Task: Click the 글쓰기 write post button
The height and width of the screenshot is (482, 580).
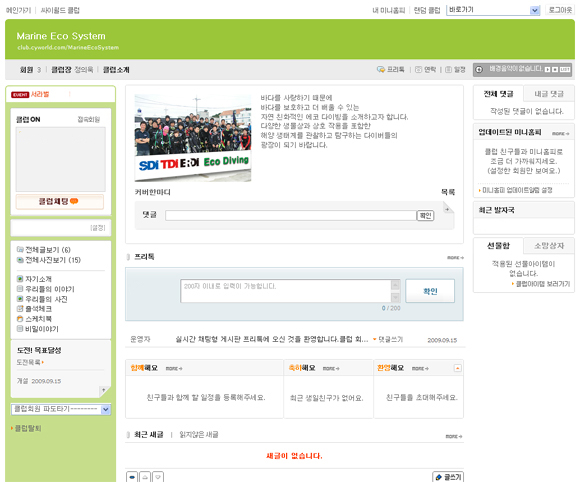Action: click(448, 477)
